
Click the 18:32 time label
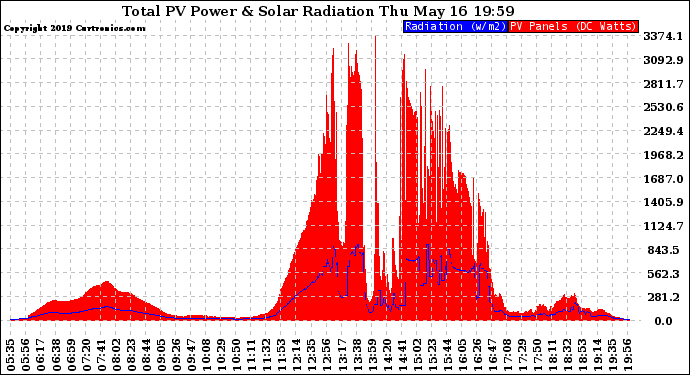click(x=567, y=355)
